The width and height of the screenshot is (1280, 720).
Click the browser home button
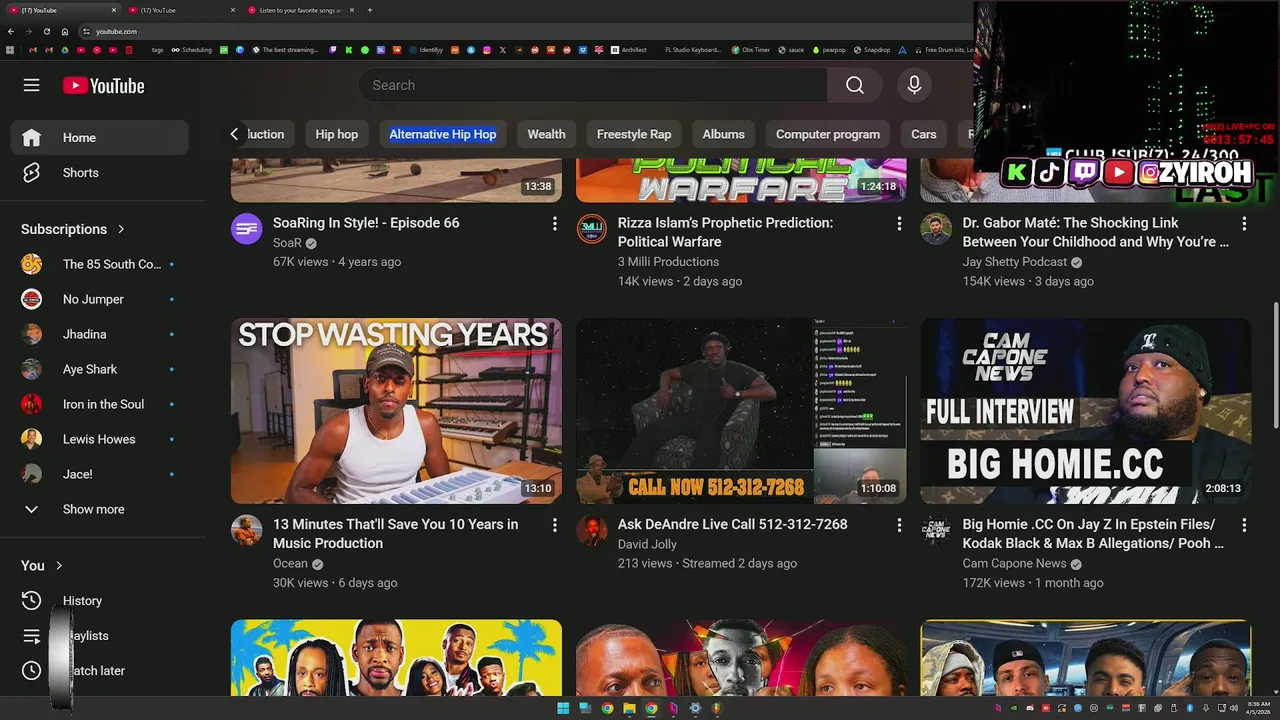[65, 31]
